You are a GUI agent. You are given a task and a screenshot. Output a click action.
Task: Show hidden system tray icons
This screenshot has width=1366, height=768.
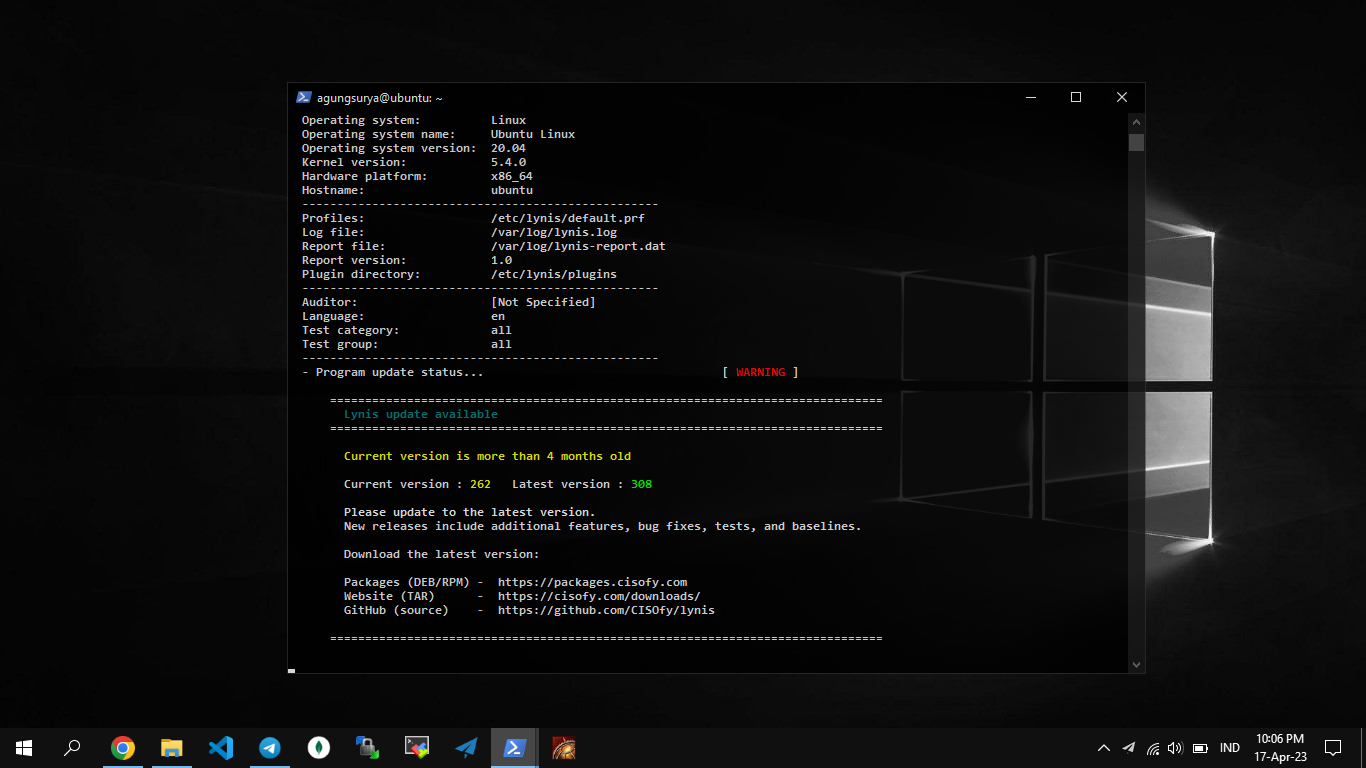[x=1104, y=748]
